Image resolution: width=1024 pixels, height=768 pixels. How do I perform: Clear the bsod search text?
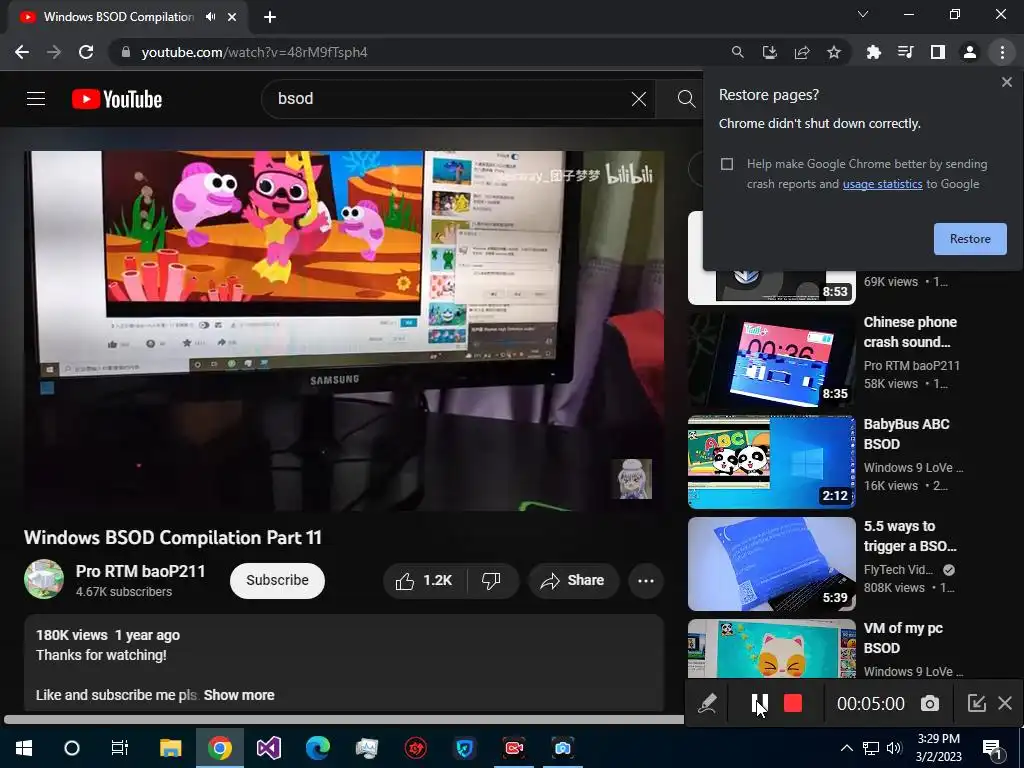(639, 99)
